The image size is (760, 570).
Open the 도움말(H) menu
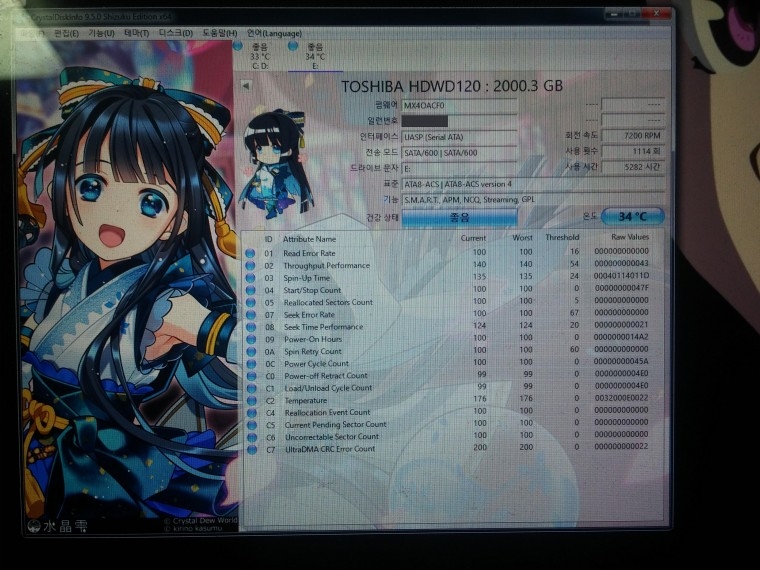(x=220, y=33)
